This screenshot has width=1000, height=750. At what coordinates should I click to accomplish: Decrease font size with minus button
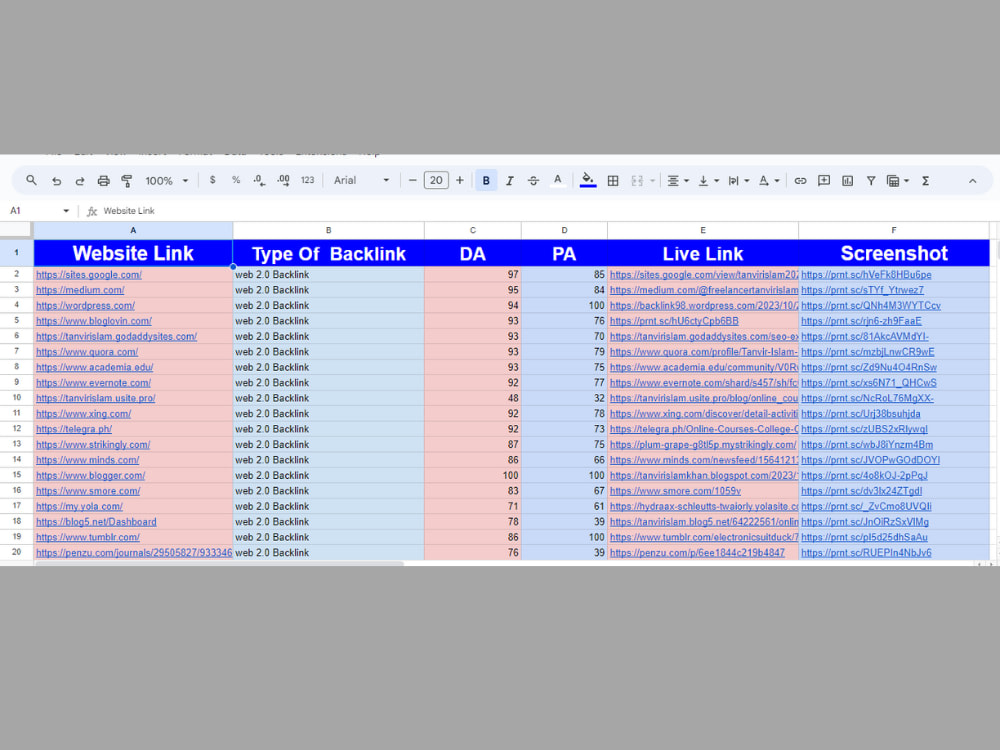tap(413, 180)
